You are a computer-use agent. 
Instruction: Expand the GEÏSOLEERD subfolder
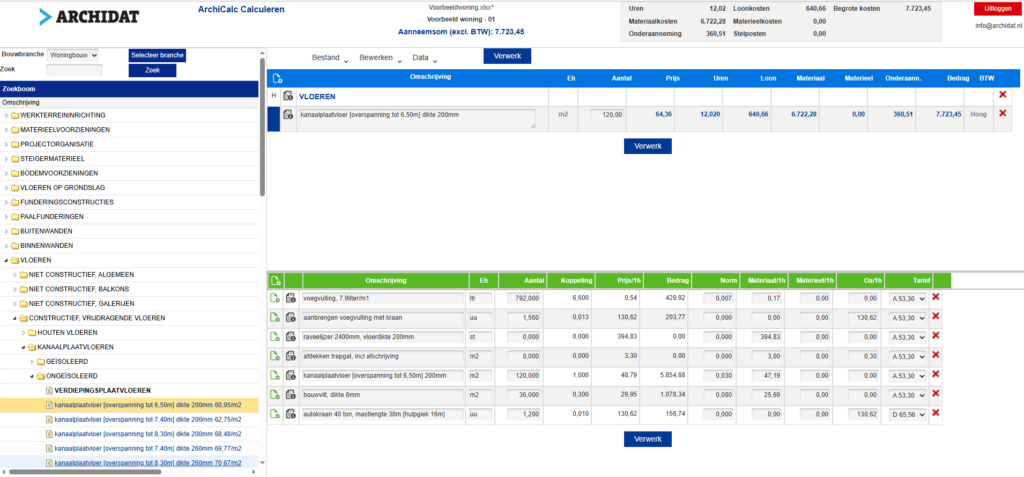32,361
